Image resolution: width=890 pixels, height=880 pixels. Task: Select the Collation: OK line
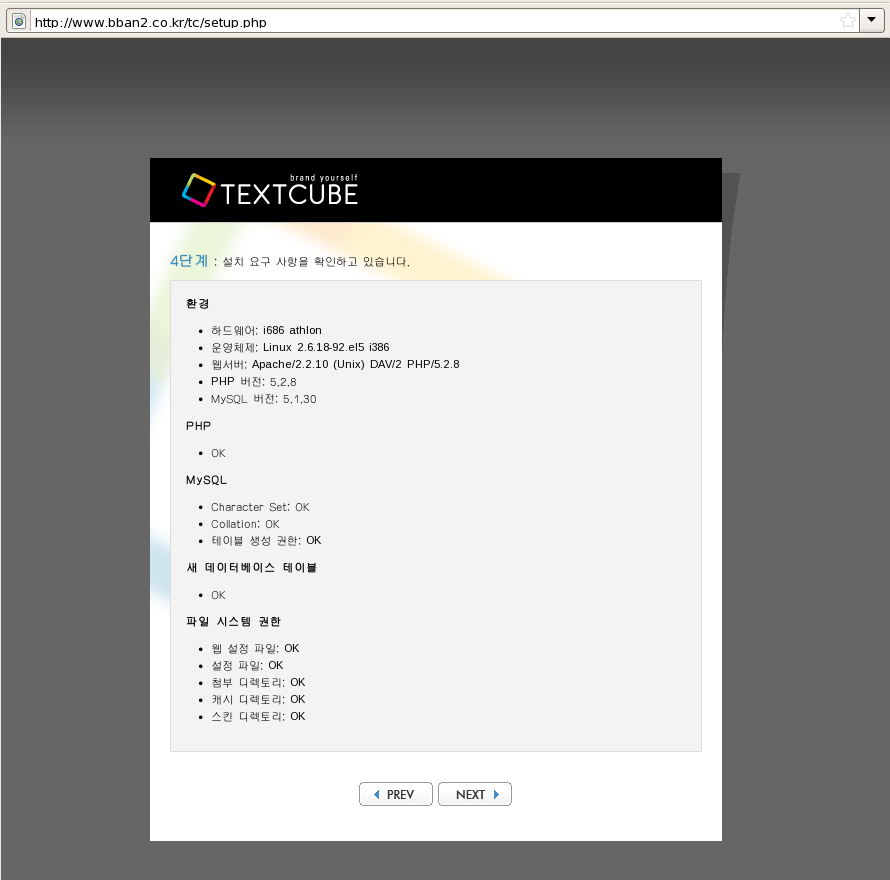pos(245,524)
